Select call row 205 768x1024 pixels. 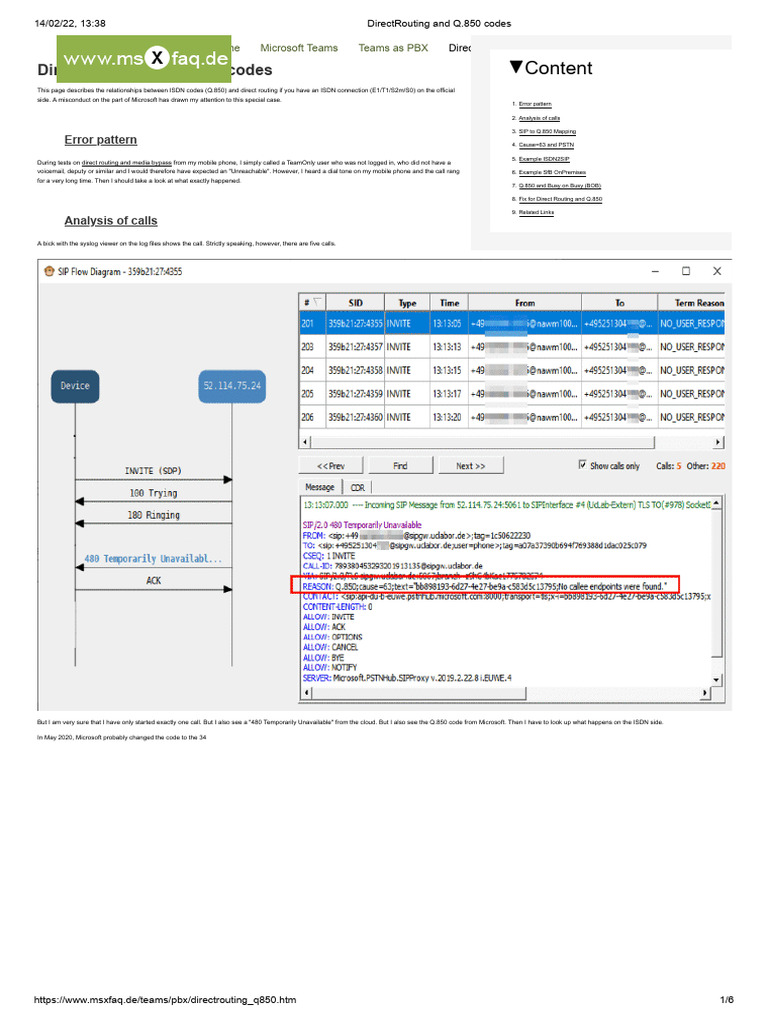click(x=512, y=394)
